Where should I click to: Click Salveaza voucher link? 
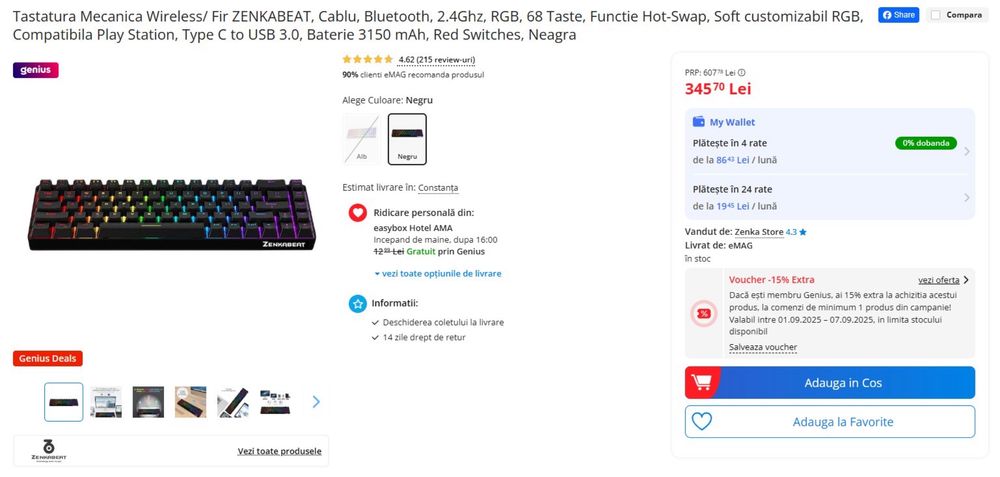tap(763, 348)
